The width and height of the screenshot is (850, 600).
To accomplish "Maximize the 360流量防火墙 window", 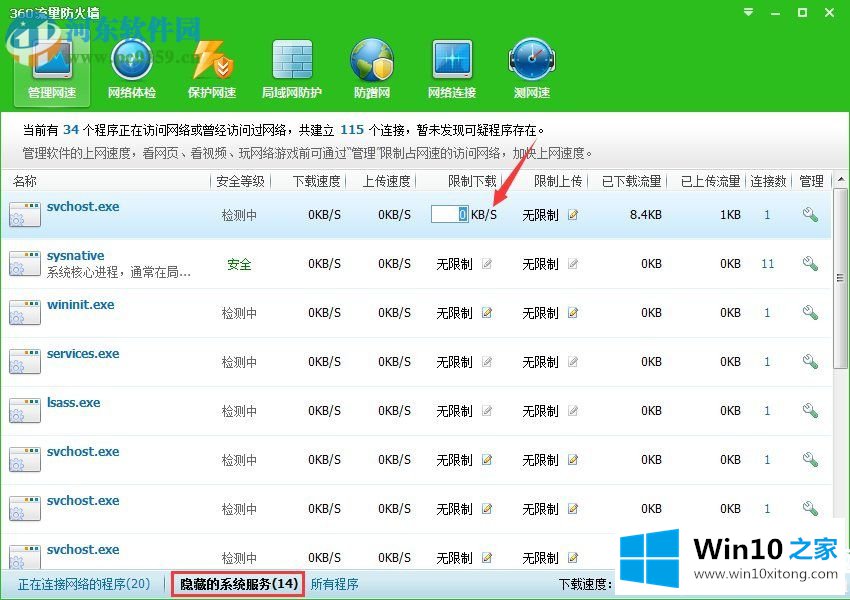I will coord(802,12).
